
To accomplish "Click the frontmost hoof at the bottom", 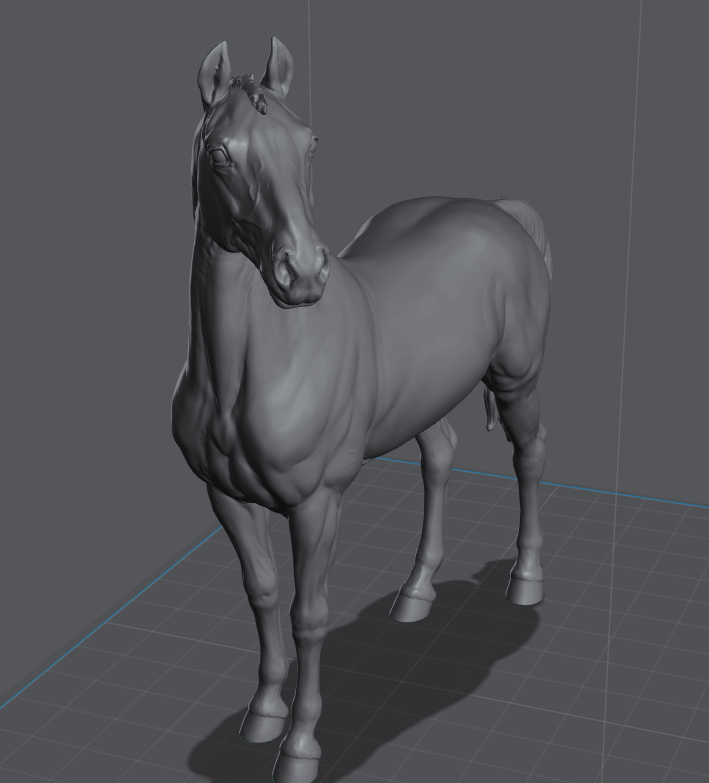I will click(297, 762).
